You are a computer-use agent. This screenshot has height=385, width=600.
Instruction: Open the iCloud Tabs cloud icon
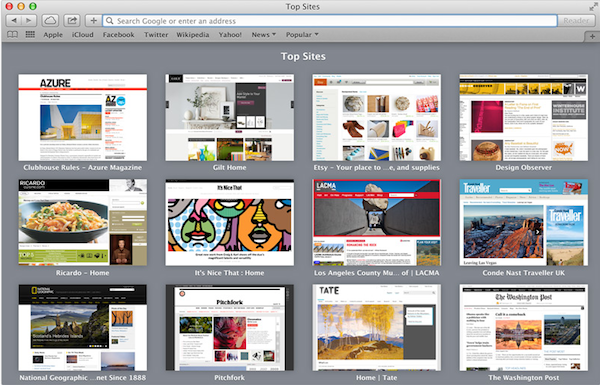pyautogui.click(x=50, y=21)
